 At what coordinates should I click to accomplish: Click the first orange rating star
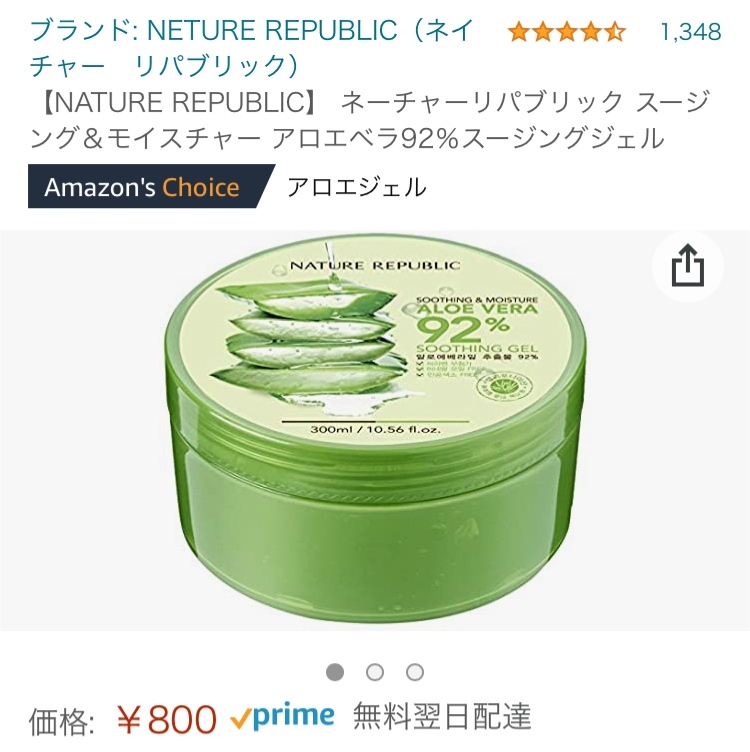pyautogui.click(x=519, y=32)
